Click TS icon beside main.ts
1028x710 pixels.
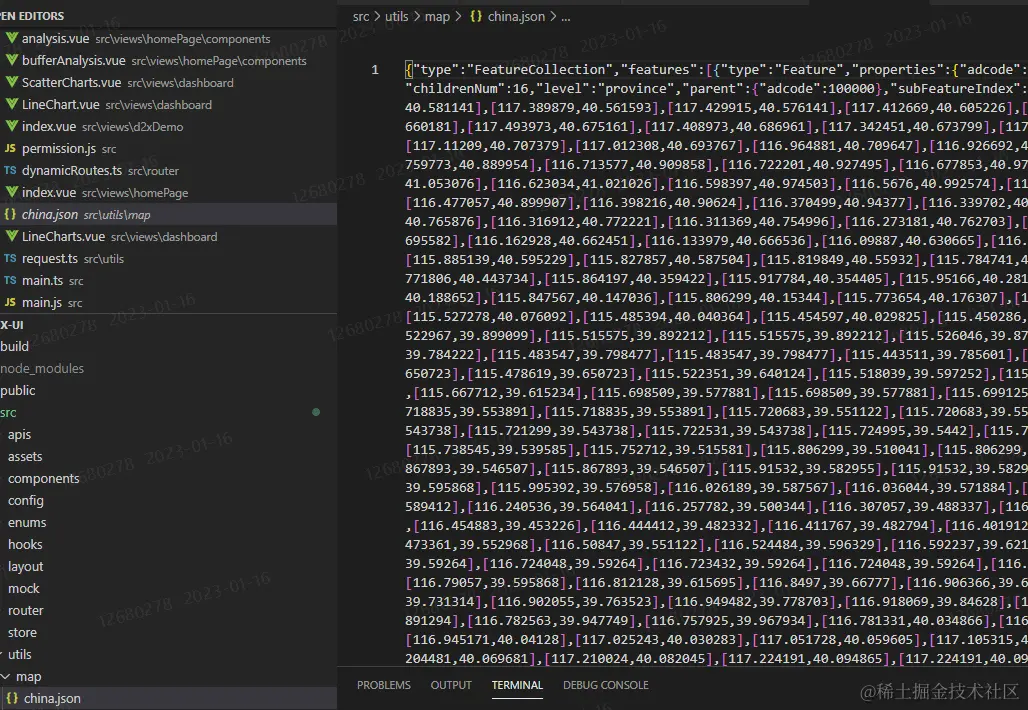(x=10, y=281)
